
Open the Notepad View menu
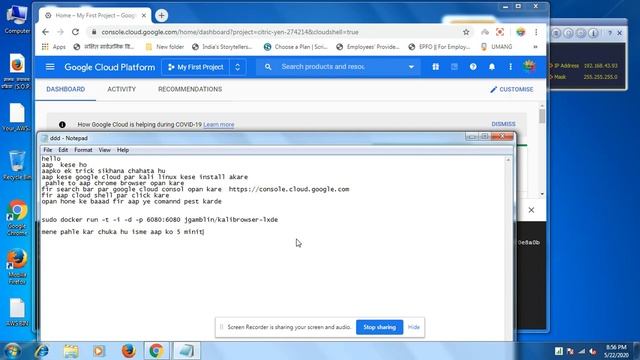point(104,150)
